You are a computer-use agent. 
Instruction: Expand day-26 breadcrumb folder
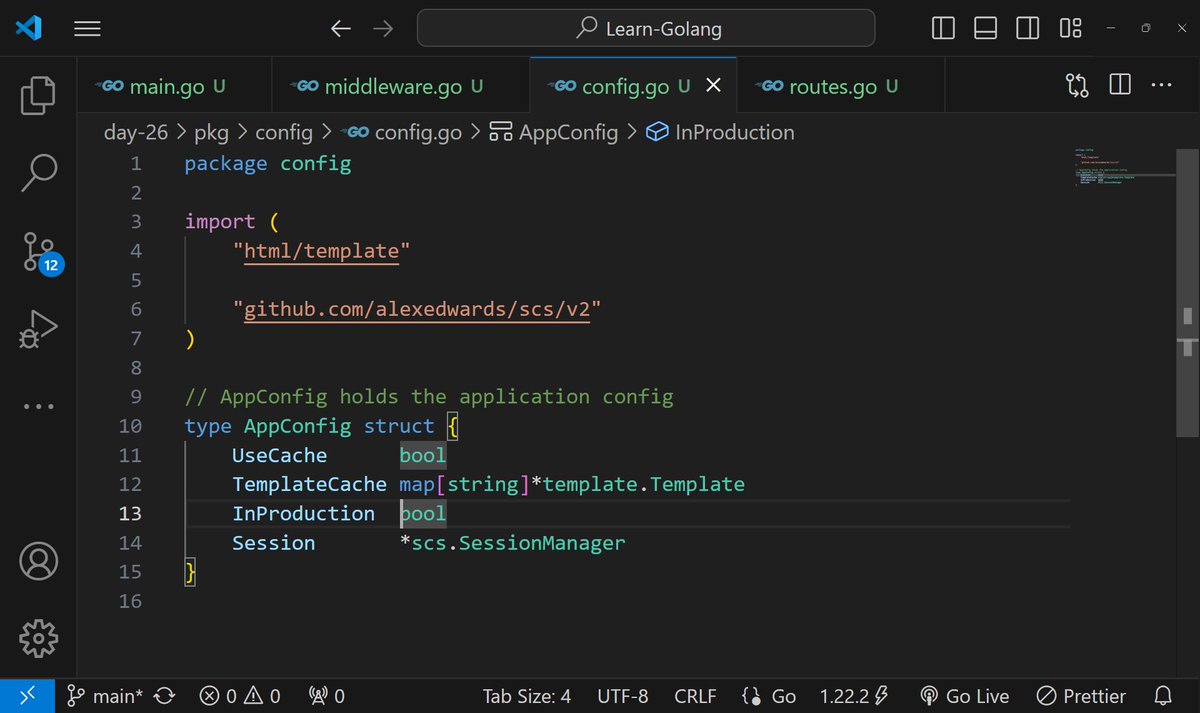135,132
